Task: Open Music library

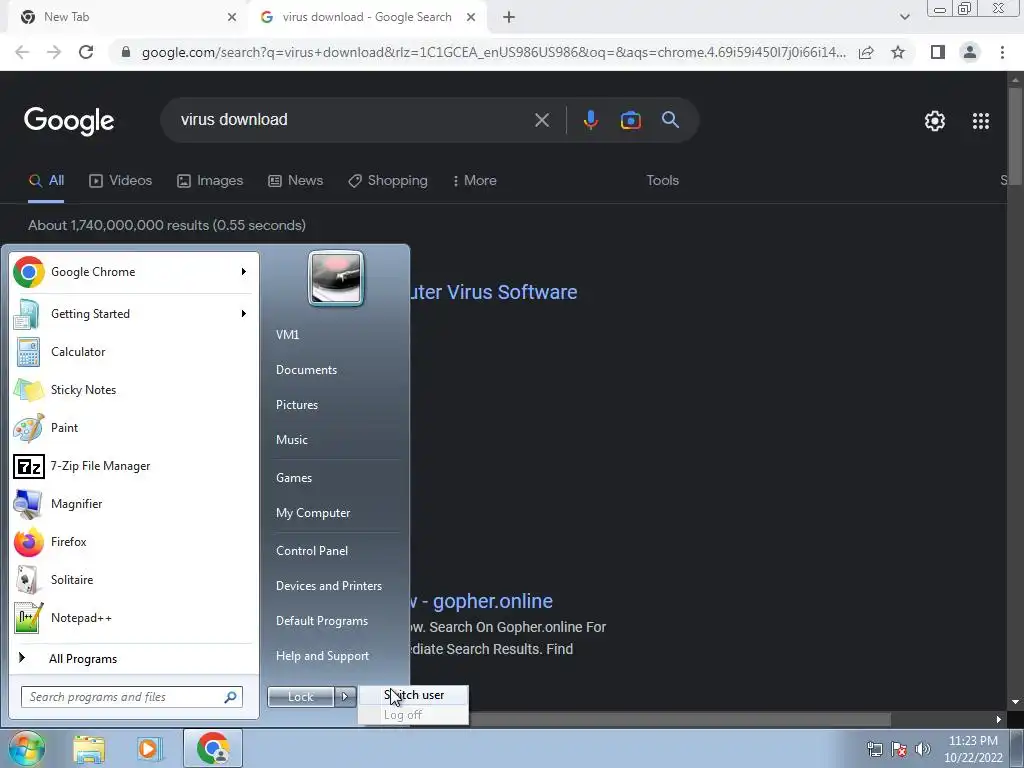Action: pos(292,440)
